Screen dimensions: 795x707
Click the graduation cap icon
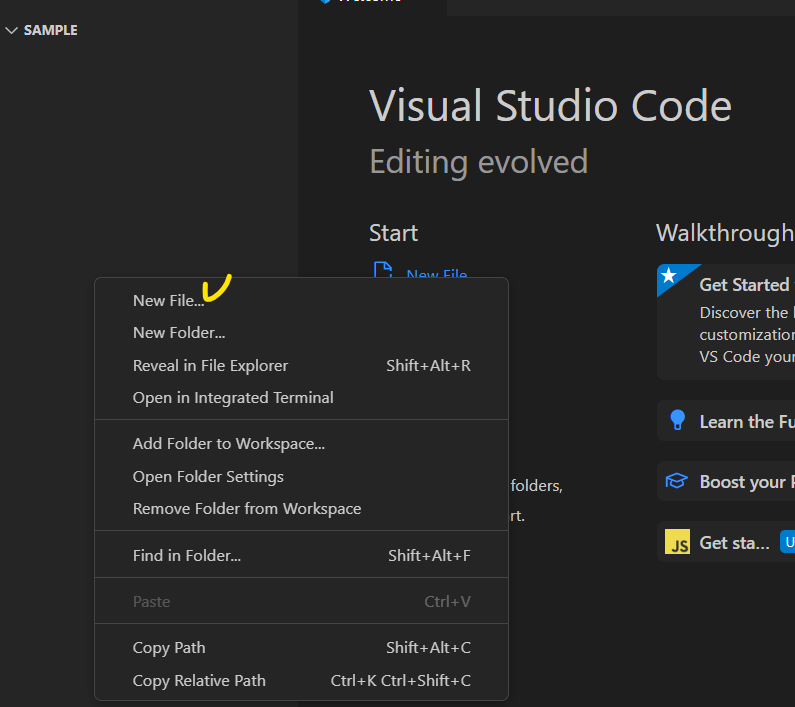[677, 481]
